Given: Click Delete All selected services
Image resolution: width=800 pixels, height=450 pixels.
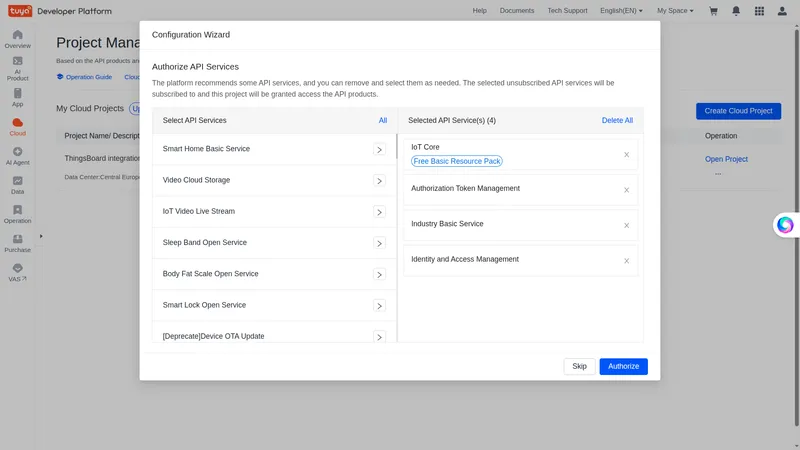Looking at the screenshot, I should point(617,120).
